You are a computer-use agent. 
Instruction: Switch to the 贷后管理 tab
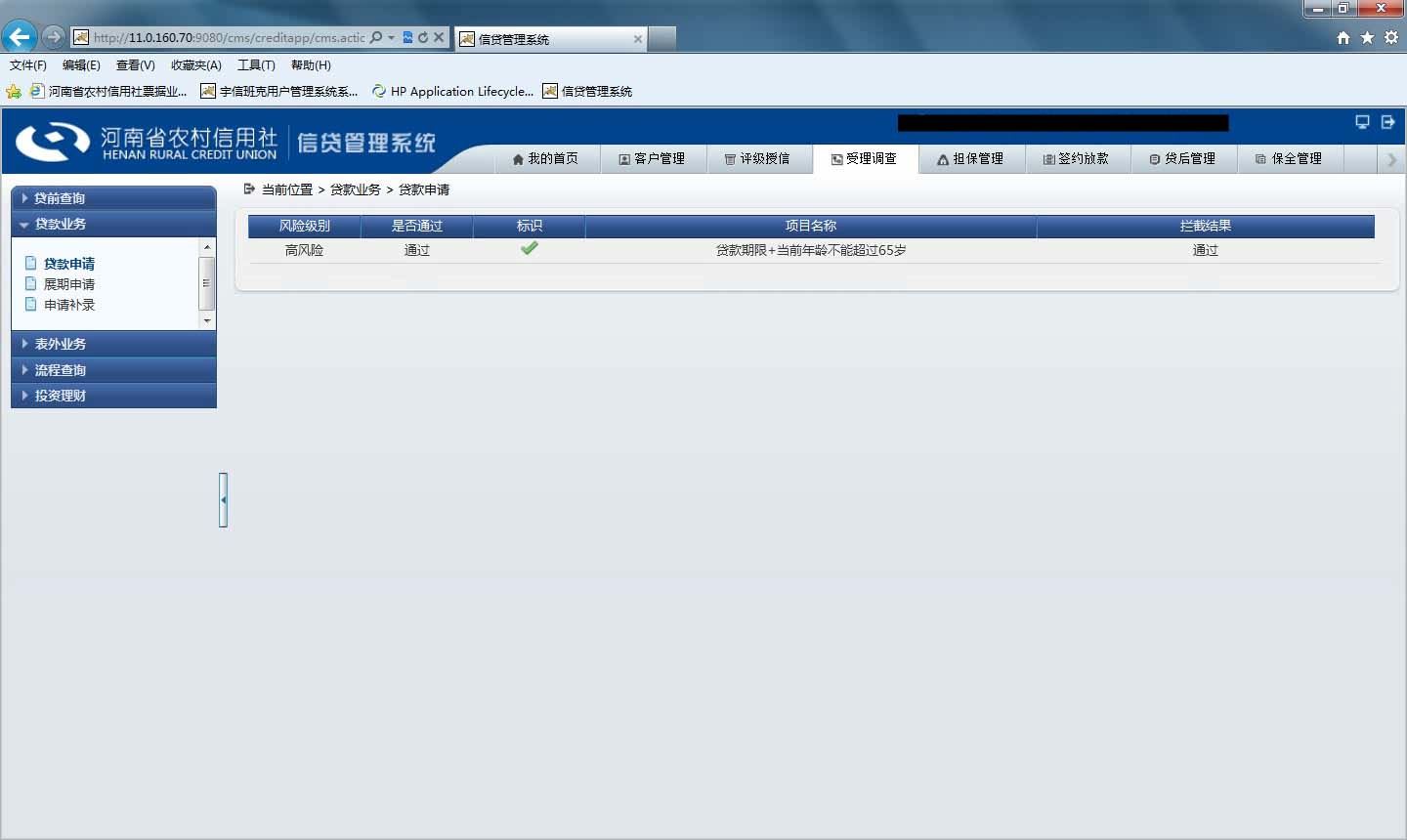tap(1182, 159)
